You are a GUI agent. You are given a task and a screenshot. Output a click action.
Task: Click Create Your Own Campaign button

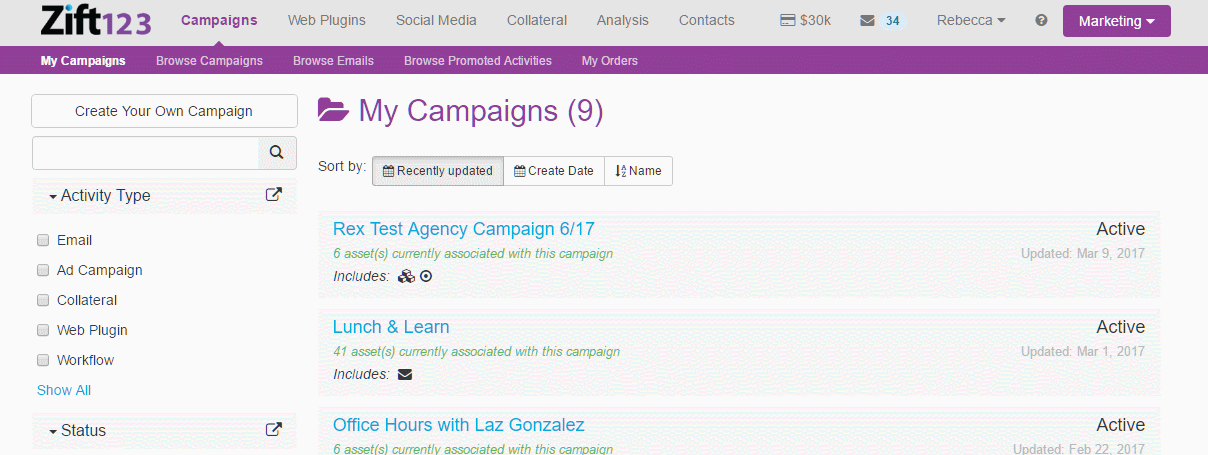click(x=164, y=111)
